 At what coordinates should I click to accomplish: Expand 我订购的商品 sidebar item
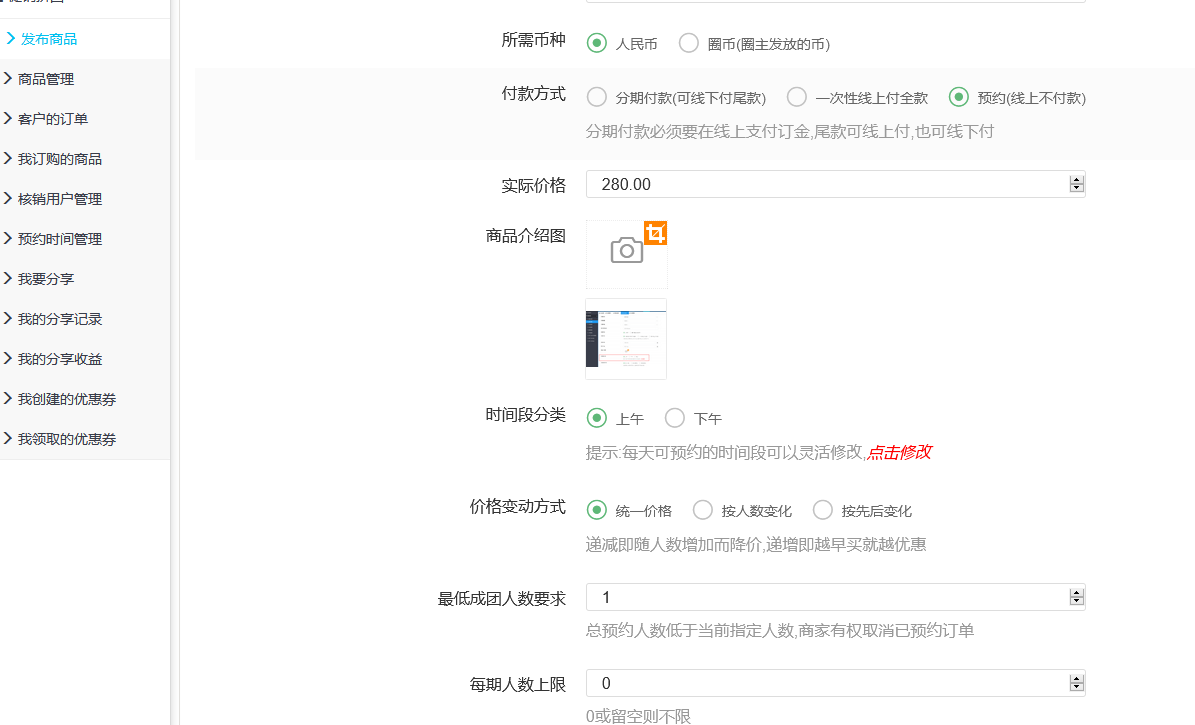pyautogui.click(x=59, y=159)
